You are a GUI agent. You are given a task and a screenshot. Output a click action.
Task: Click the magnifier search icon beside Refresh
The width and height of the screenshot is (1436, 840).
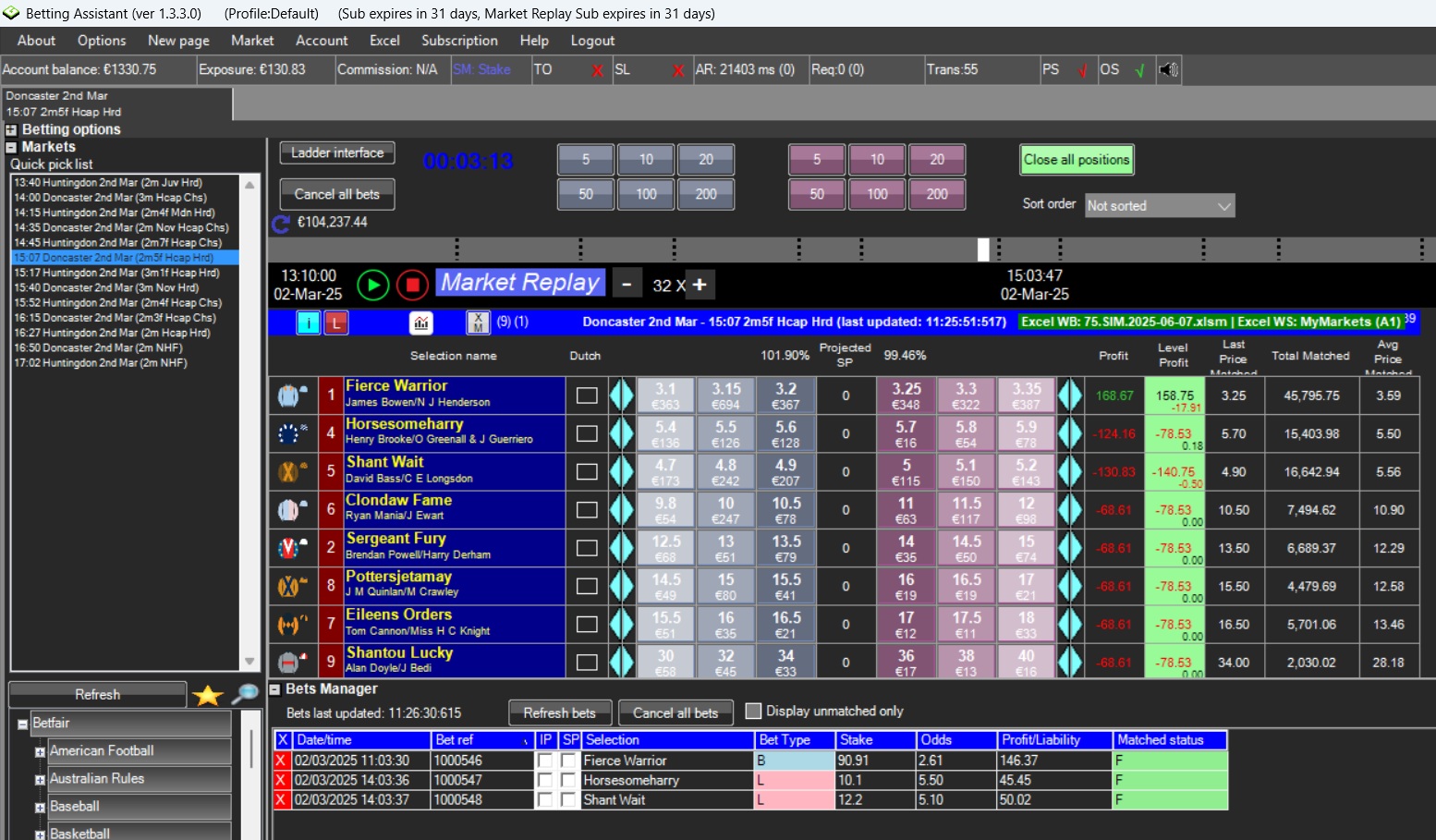click(245, 694)
